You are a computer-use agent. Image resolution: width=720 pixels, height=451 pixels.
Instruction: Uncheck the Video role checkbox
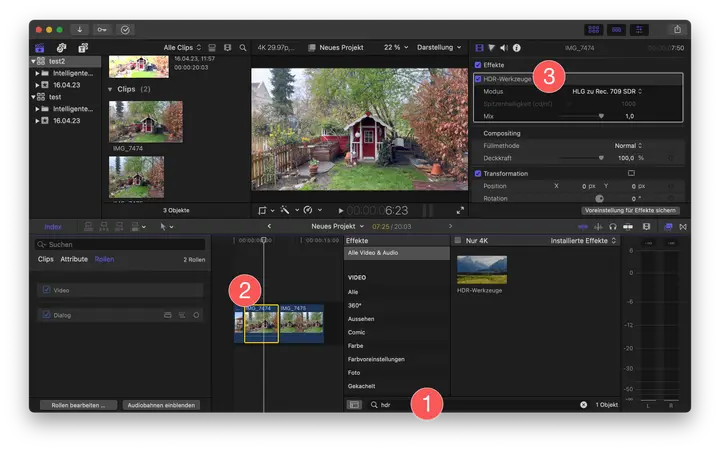click(45, 290)
